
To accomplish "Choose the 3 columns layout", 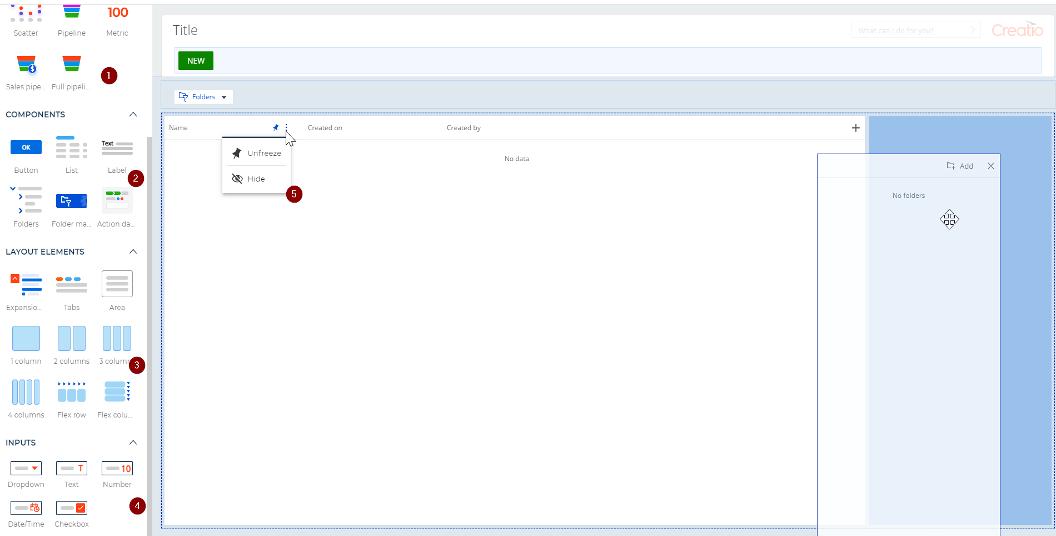I will coord(117,345).
